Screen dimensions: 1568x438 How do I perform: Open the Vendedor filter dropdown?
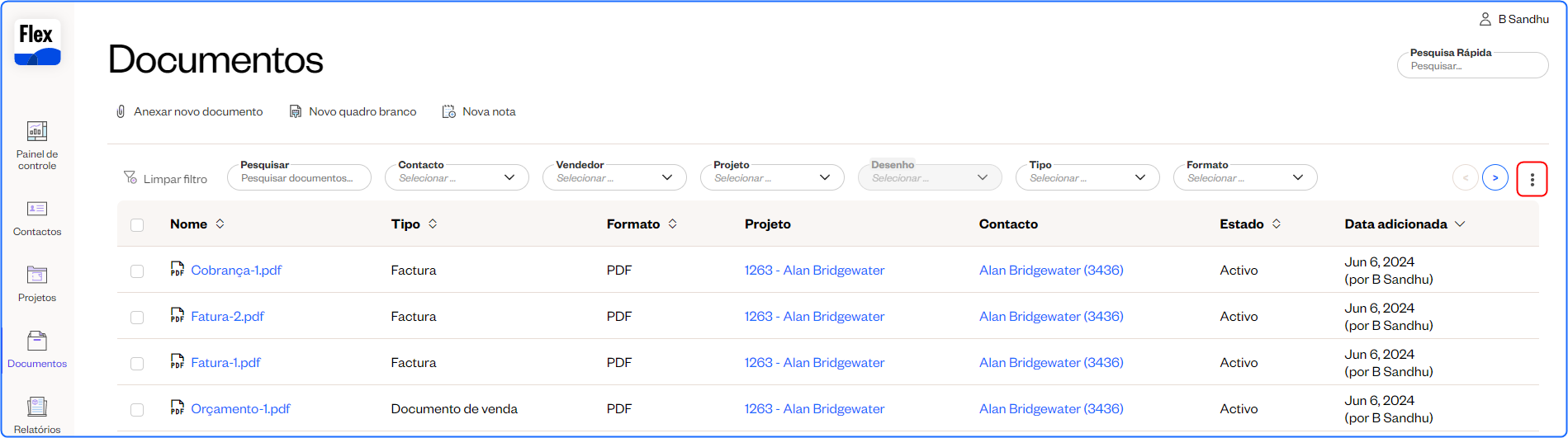click(614, 177)
